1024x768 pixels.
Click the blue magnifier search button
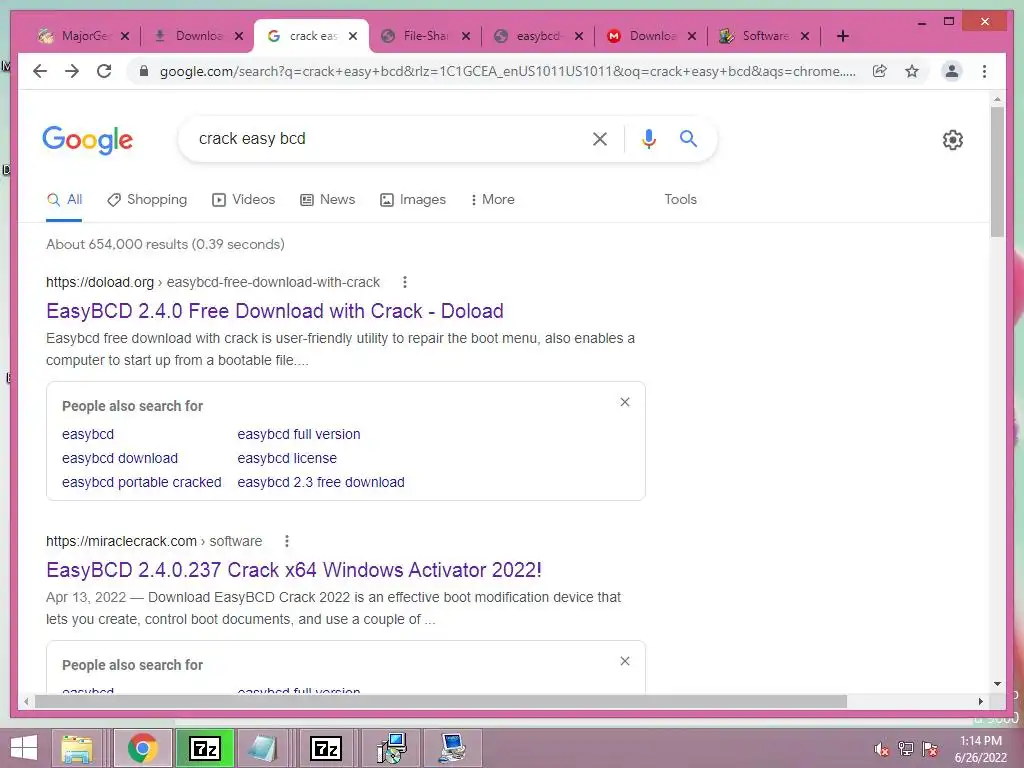pyautogui.click(x=688, y=138)
